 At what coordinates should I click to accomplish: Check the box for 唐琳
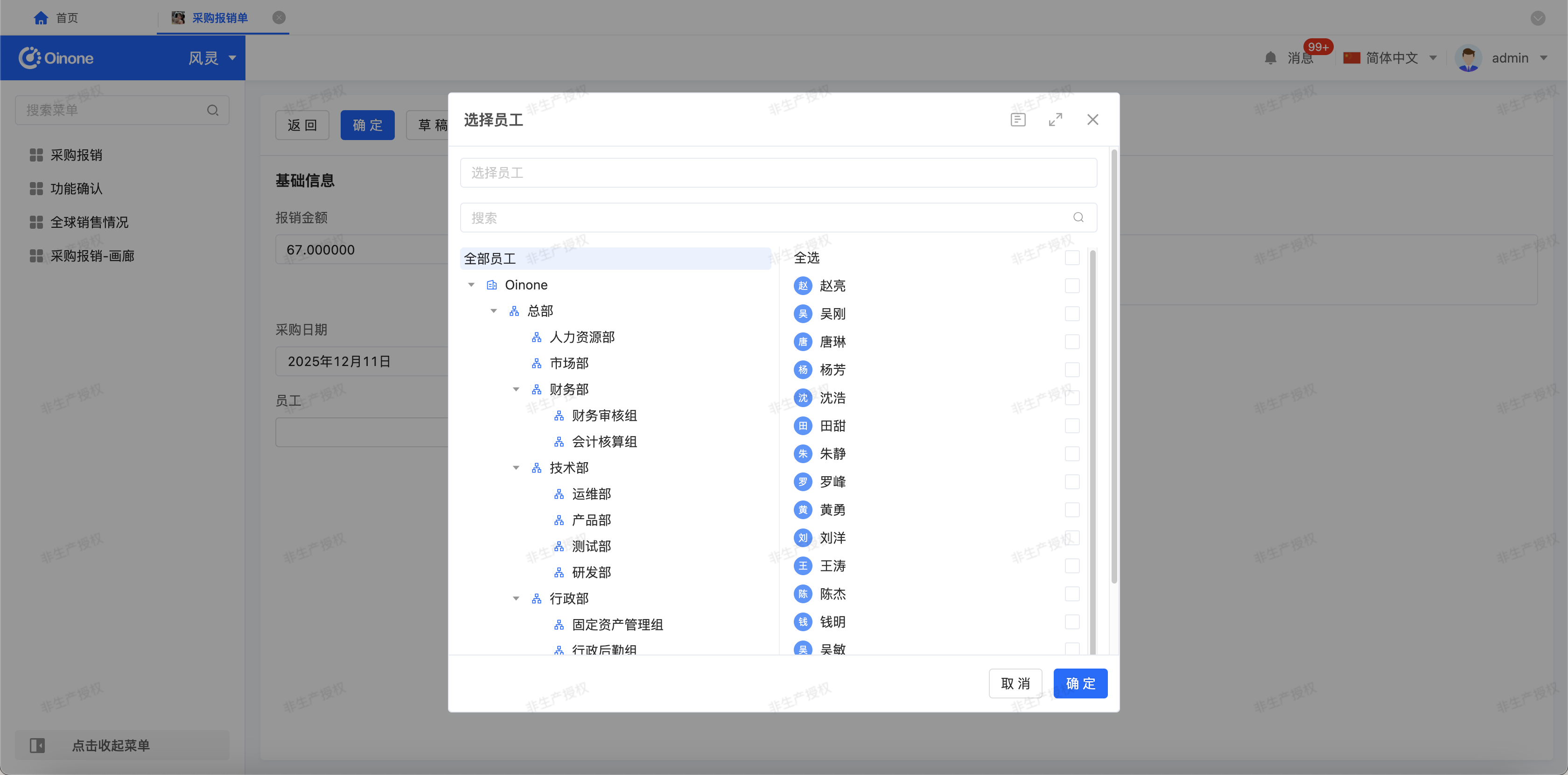pyautogui.click(x=1072, y=342)
